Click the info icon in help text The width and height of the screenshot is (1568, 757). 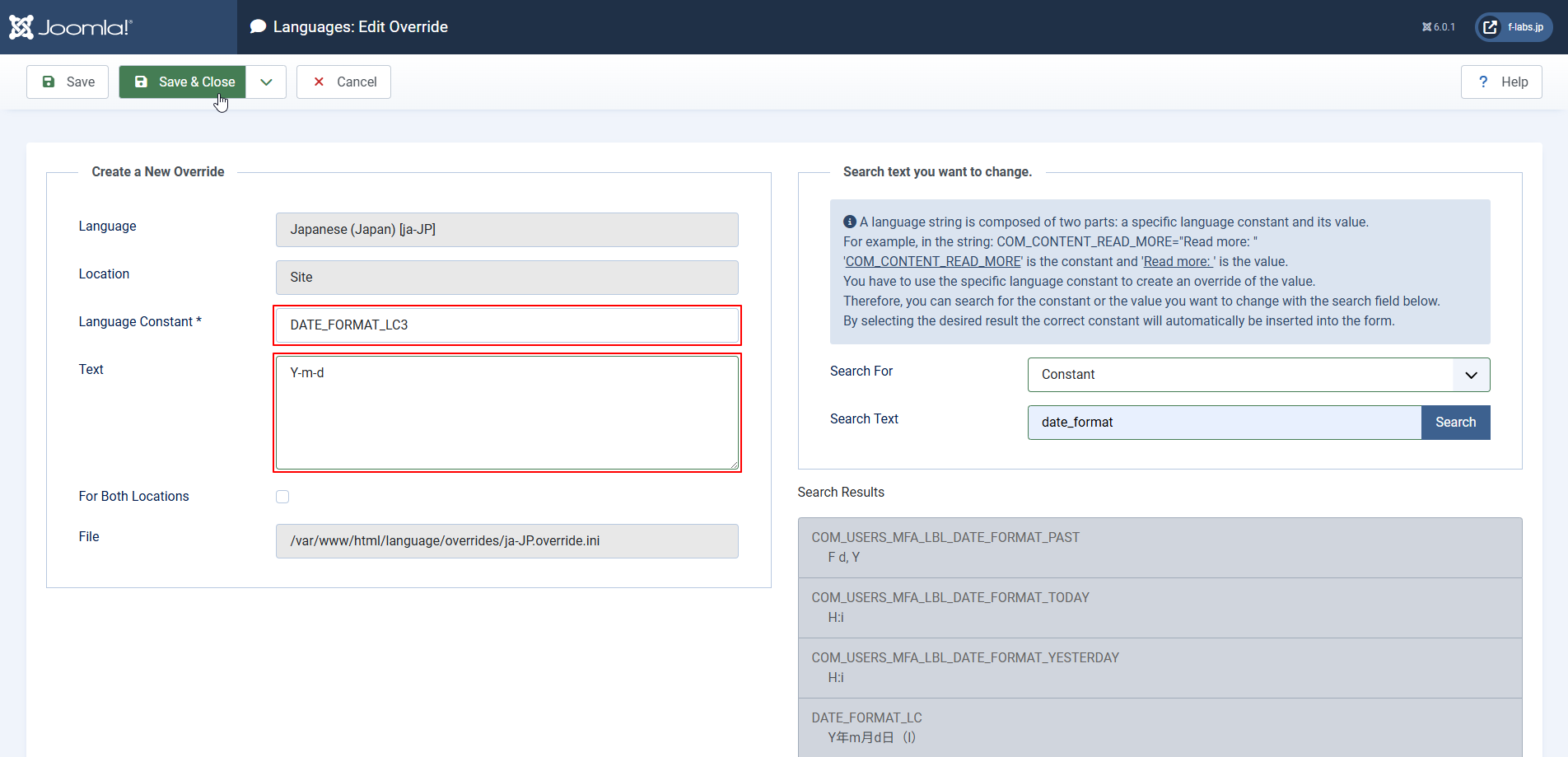point(850,222)
